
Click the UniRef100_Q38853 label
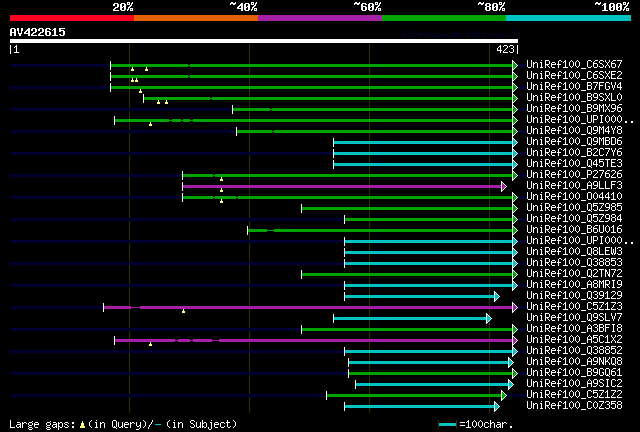click(574, 263)
